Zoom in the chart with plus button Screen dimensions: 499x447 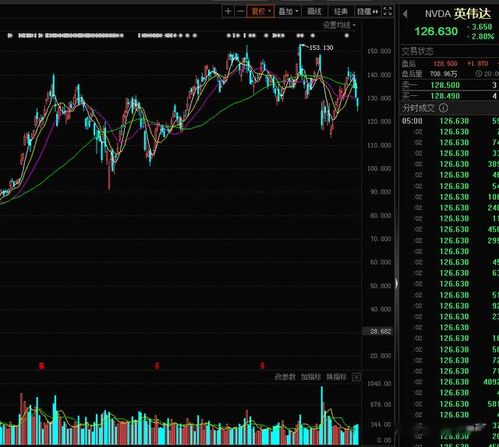coord(228,12)
